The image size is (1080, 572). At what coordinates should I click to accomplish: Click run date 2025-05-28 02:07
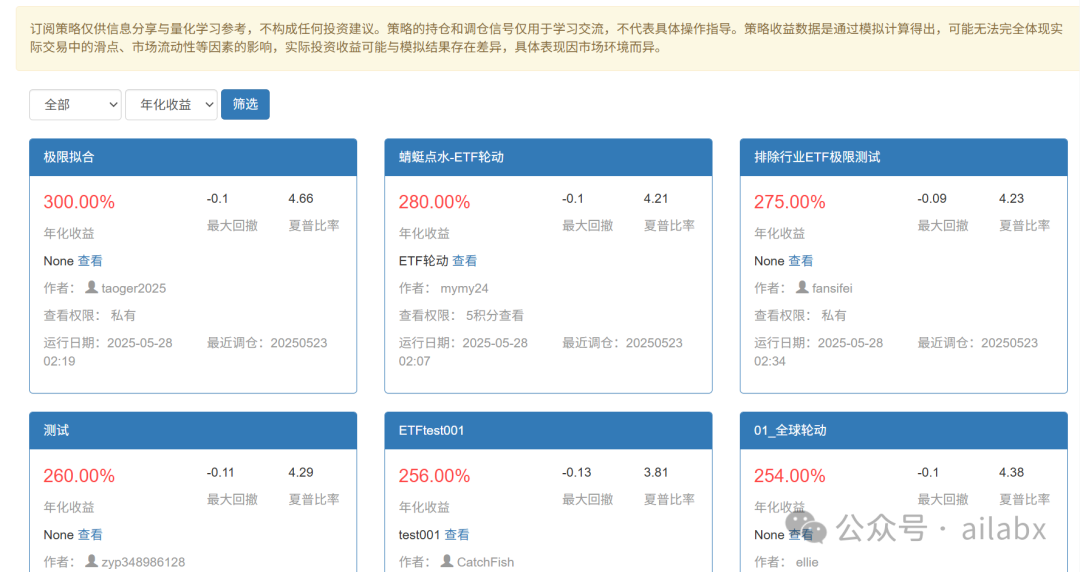(464, 351)
